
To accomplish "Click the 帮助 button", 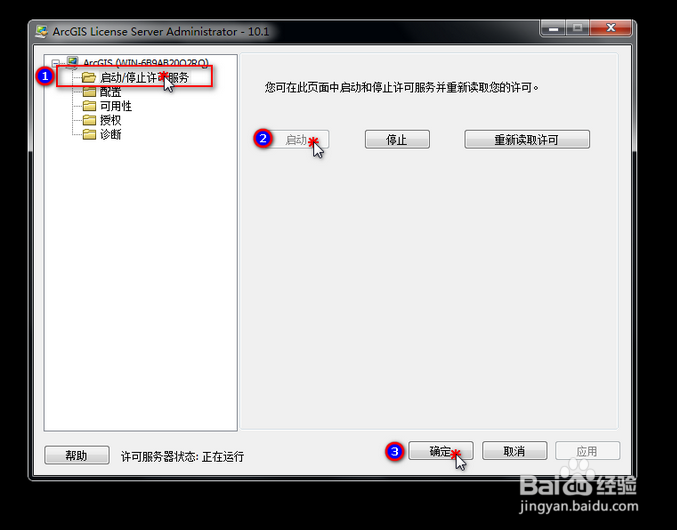I will (77, 455).
